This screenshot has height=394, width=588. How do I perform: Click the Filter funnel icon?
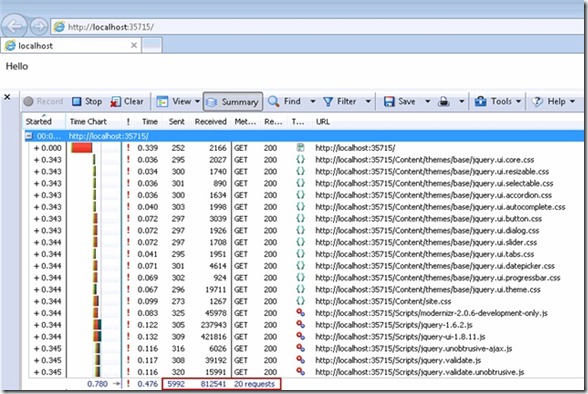(x=328, y=102)
